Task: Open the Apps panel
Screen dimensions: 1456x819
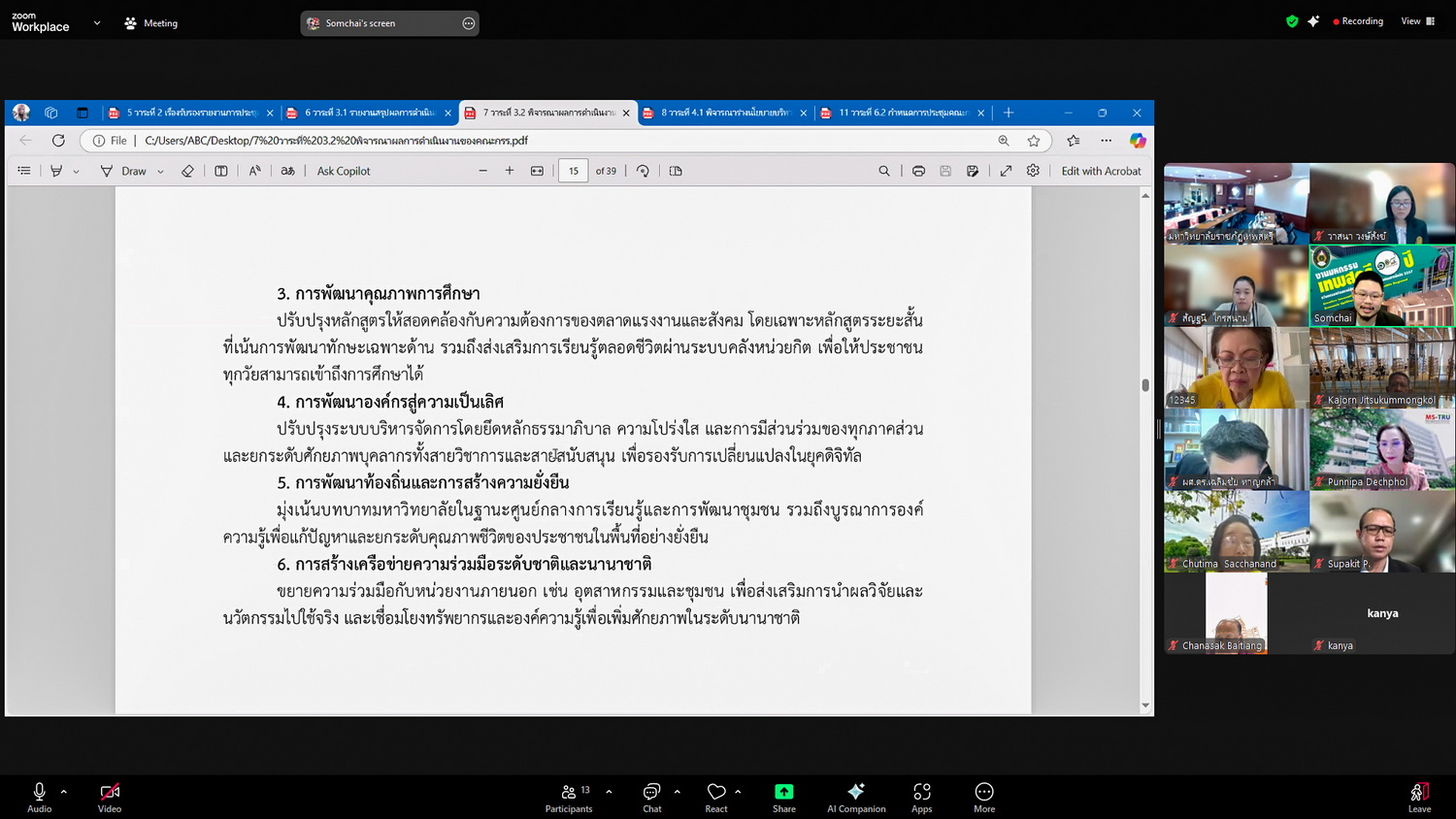Action: 921,797
